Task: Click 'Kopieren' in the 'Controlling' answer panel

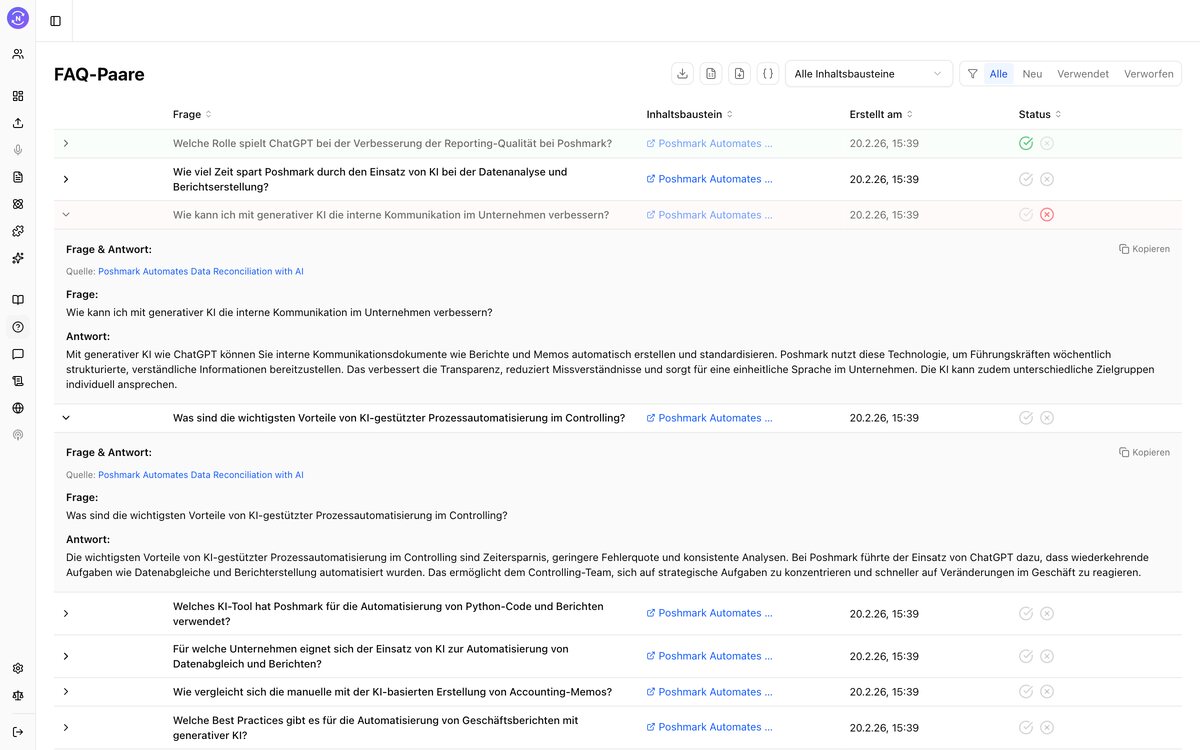Action: [x=1144, y=453]
